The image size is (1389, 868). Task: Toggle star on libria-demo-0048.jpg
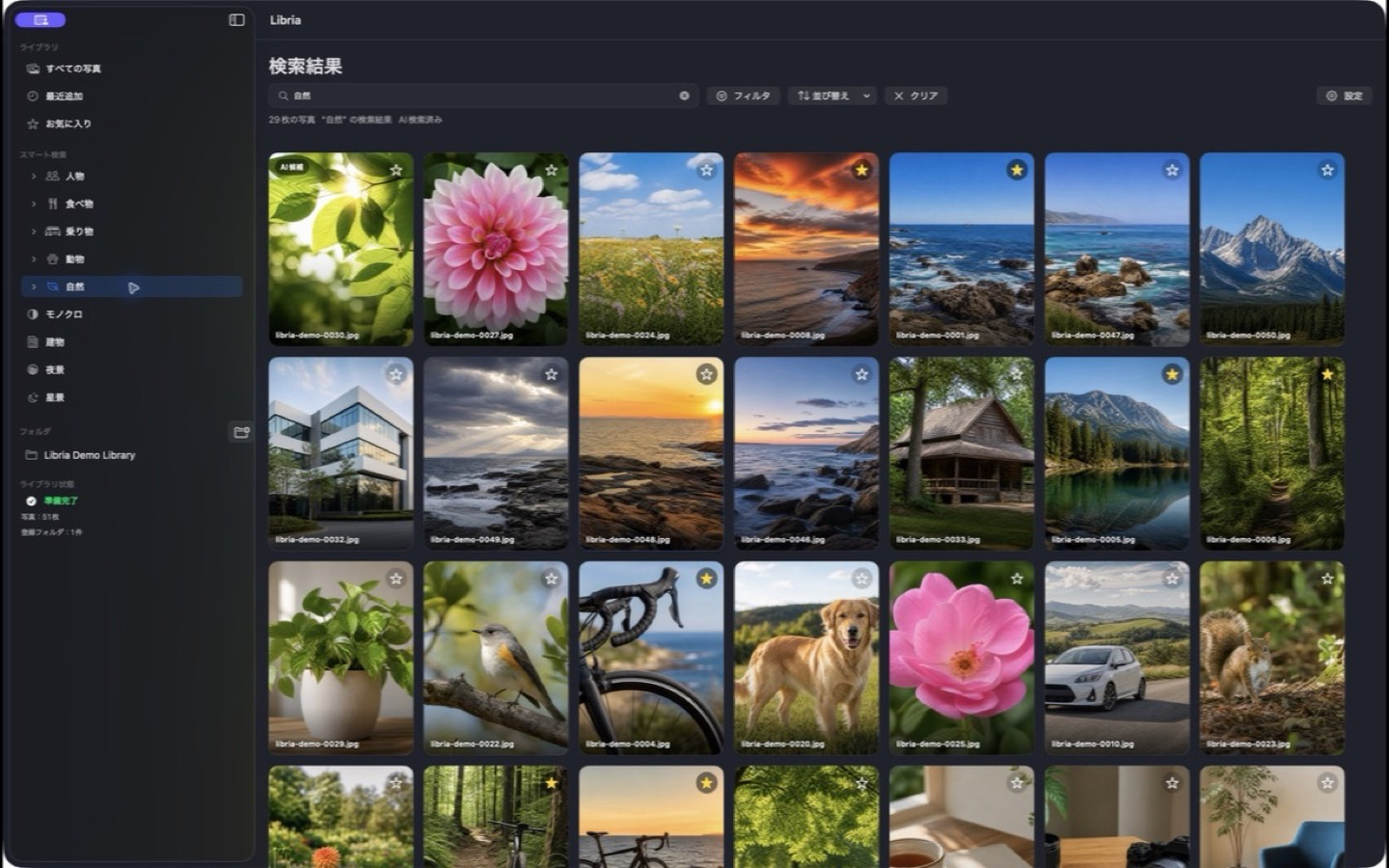(x=707, y=374)
